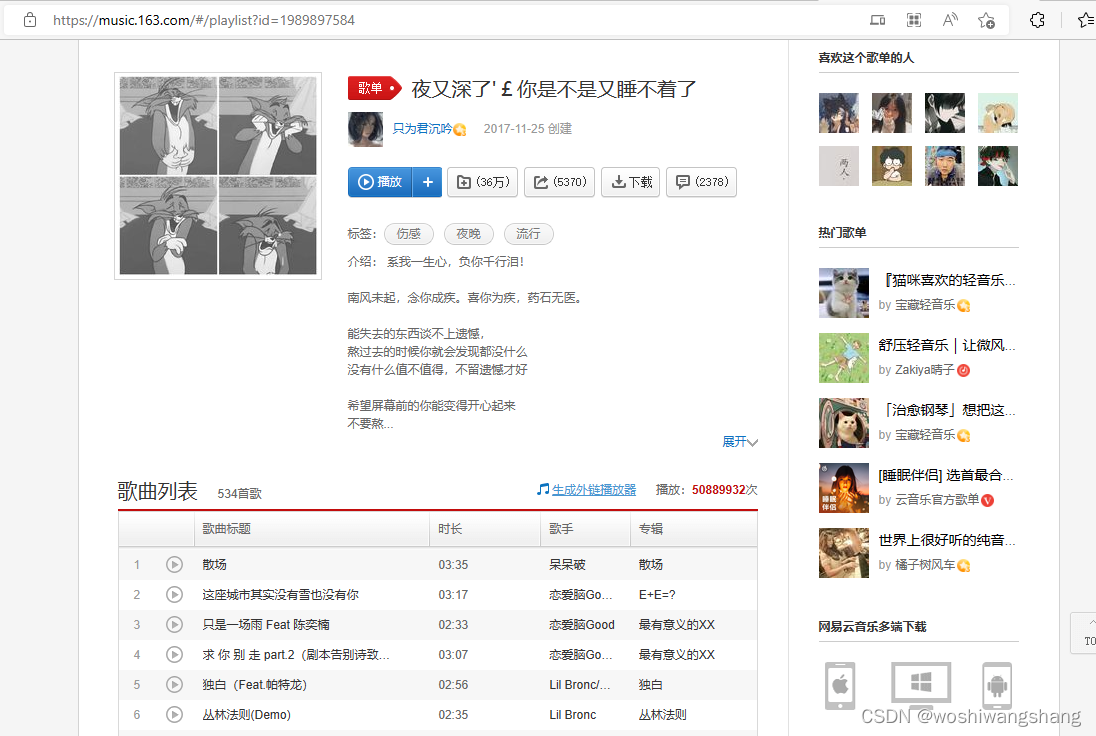Click the back to TOP button
This screenshot has height=736, width=1096.
pos(1084,633)
